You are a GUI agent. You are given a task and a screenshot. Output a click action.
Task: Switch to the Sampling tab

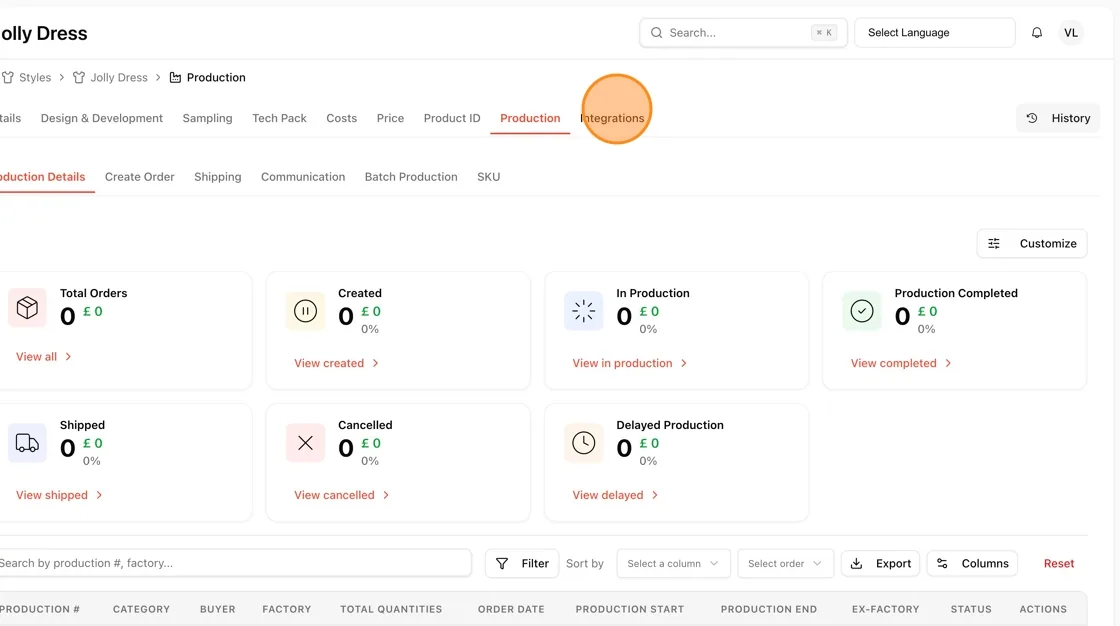207,118
